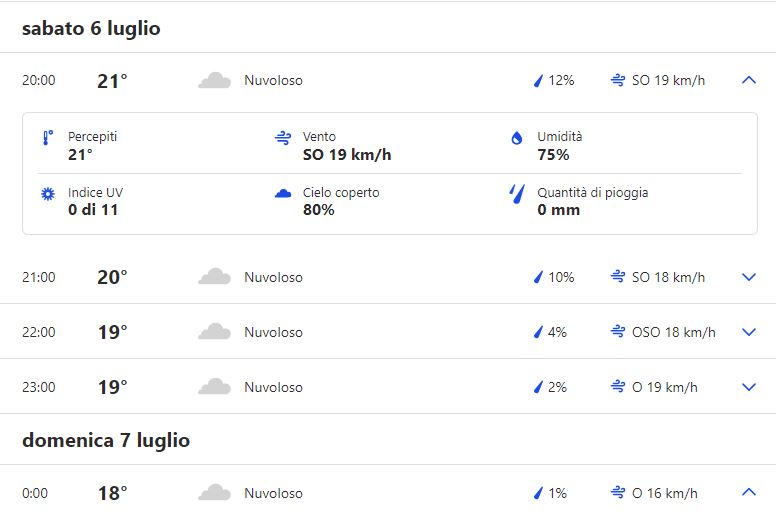The height and width of the screenshot is (517, 776).
Task: Expand the 21:00 hourly forecast row
Action: click(x=749, y=277)
